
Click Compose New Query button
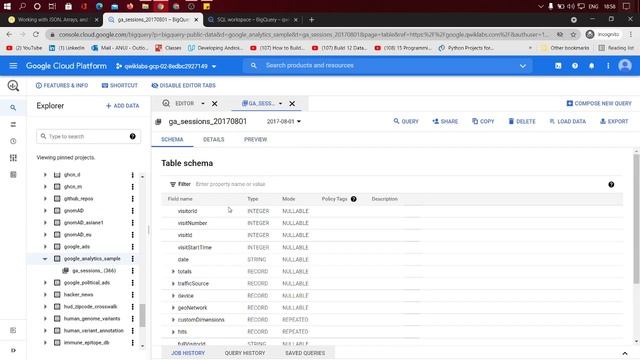(599, 104)
